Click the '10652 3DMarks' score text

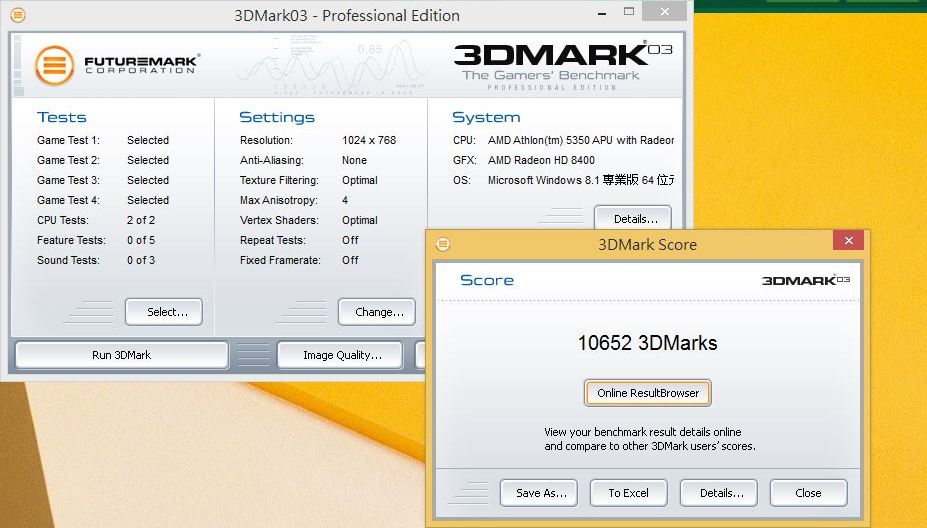click(x=647, y=343)
